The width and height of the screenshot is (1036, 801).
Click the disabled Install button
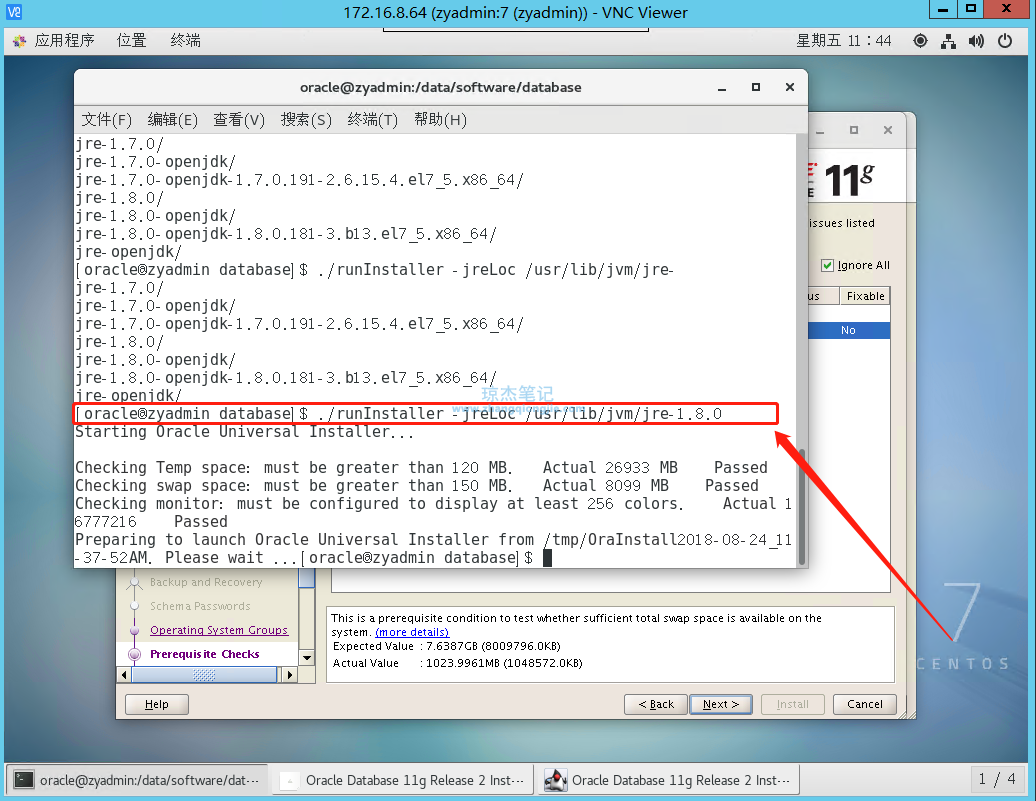793,705
